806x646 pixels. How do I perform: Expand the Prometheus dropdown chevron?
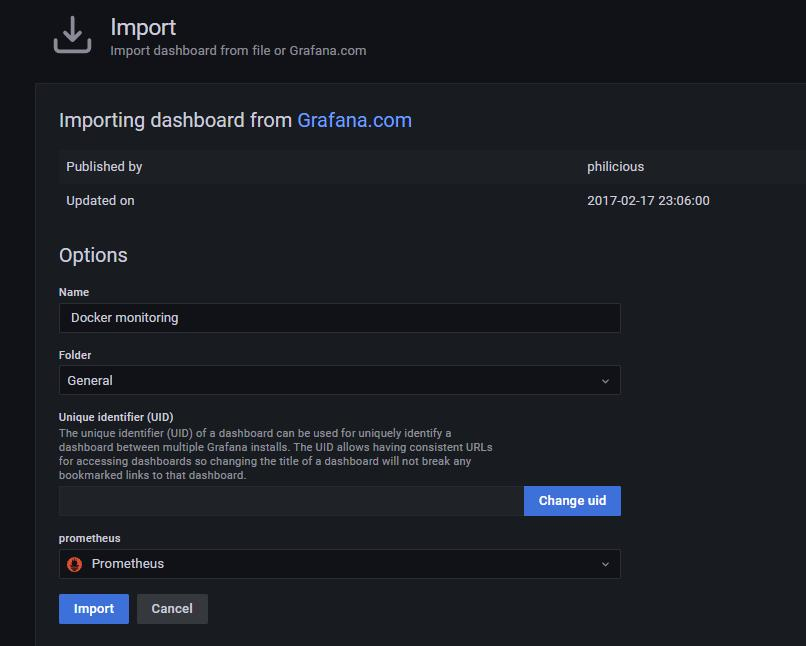click(605, 564)
